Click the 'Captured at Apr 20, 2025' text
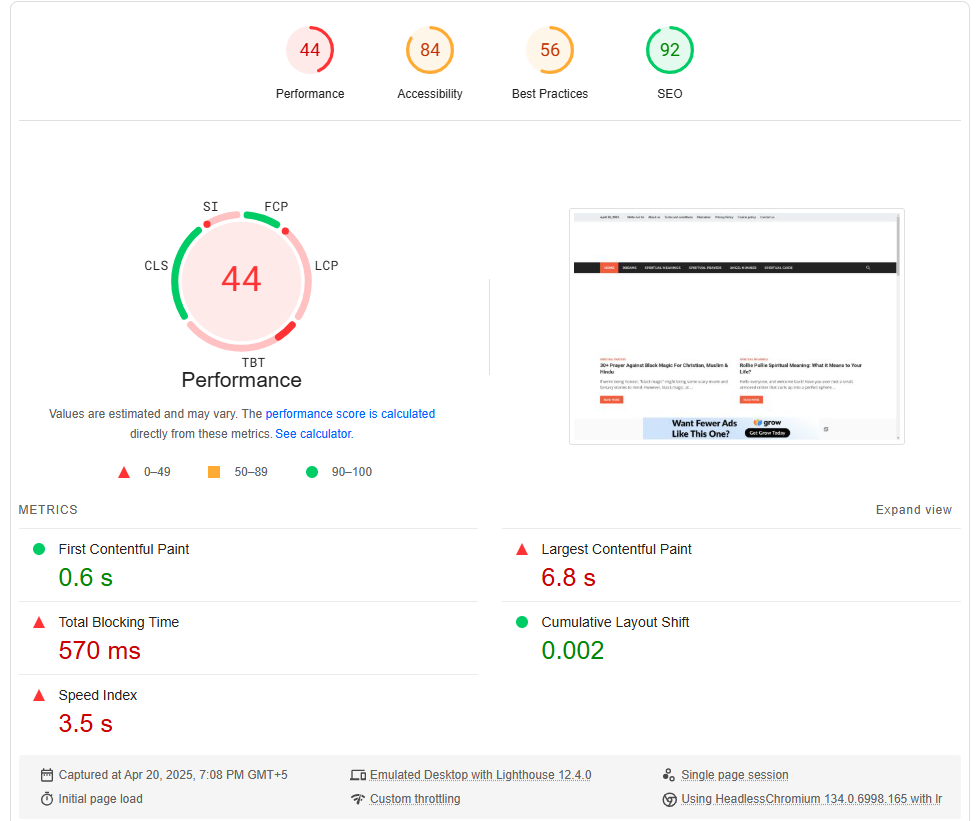The width and height of the screenshot is (977, 821). pos(173,775)
